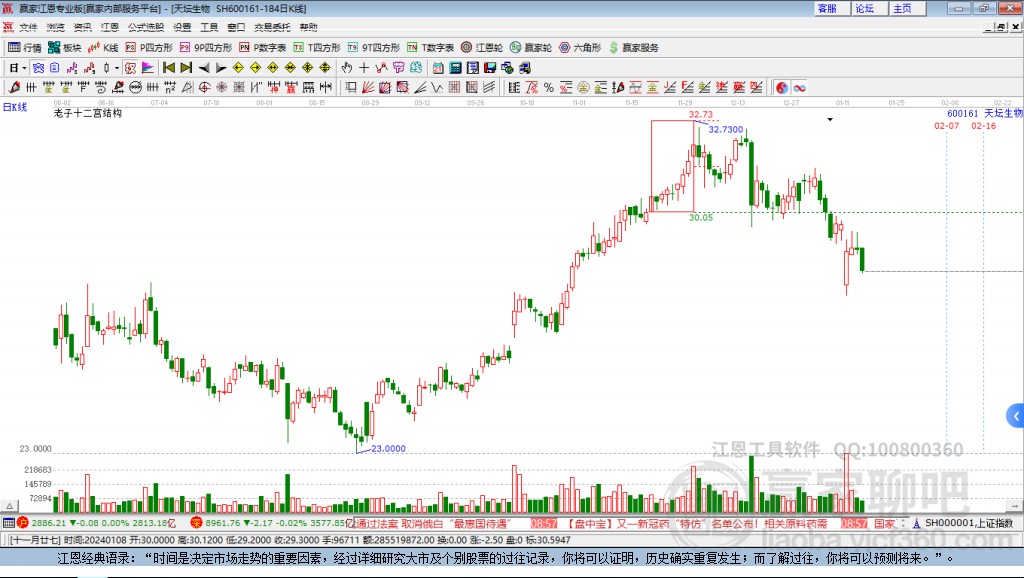The width and height of the screenshot is (1024, 578).
Task: Open the 浏览 menu
Action: tap(56, 27)
